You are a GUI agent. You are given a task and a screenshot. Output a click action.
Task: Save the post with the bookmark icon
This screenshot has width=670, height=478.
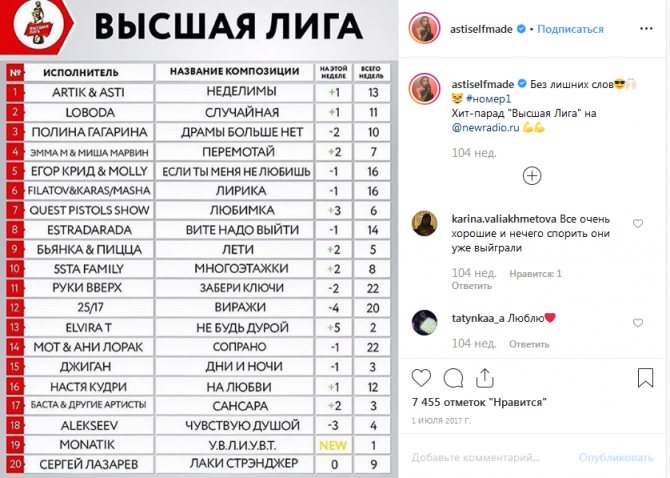[x=645, y=378]
